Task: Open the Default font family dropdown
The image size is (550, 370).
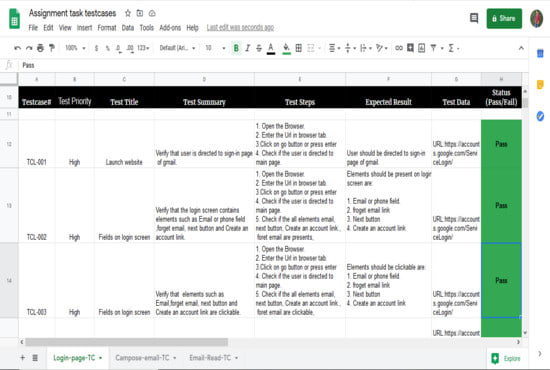Action: click(x=177, y=48)
